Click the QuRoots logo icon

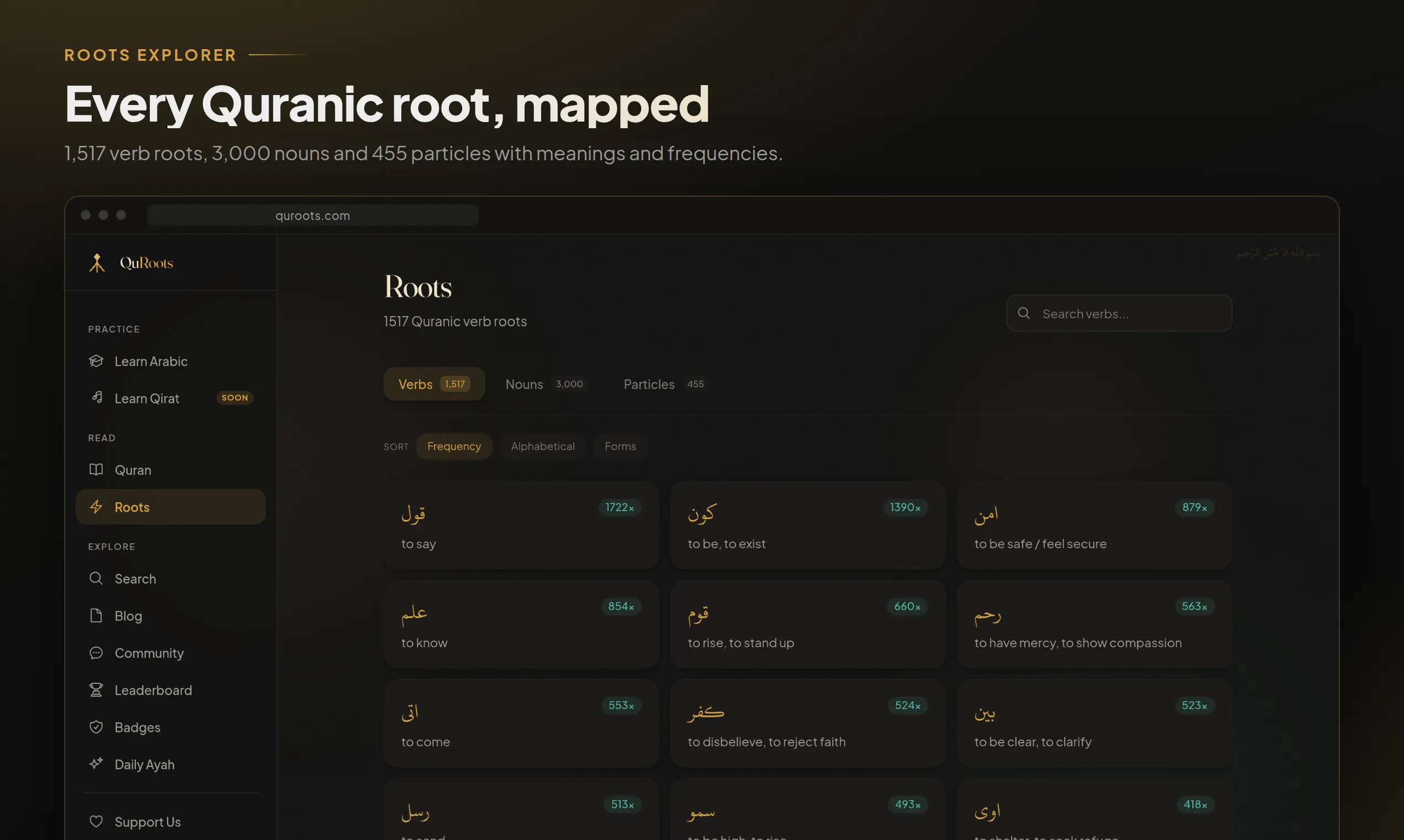tap(97, 262)
